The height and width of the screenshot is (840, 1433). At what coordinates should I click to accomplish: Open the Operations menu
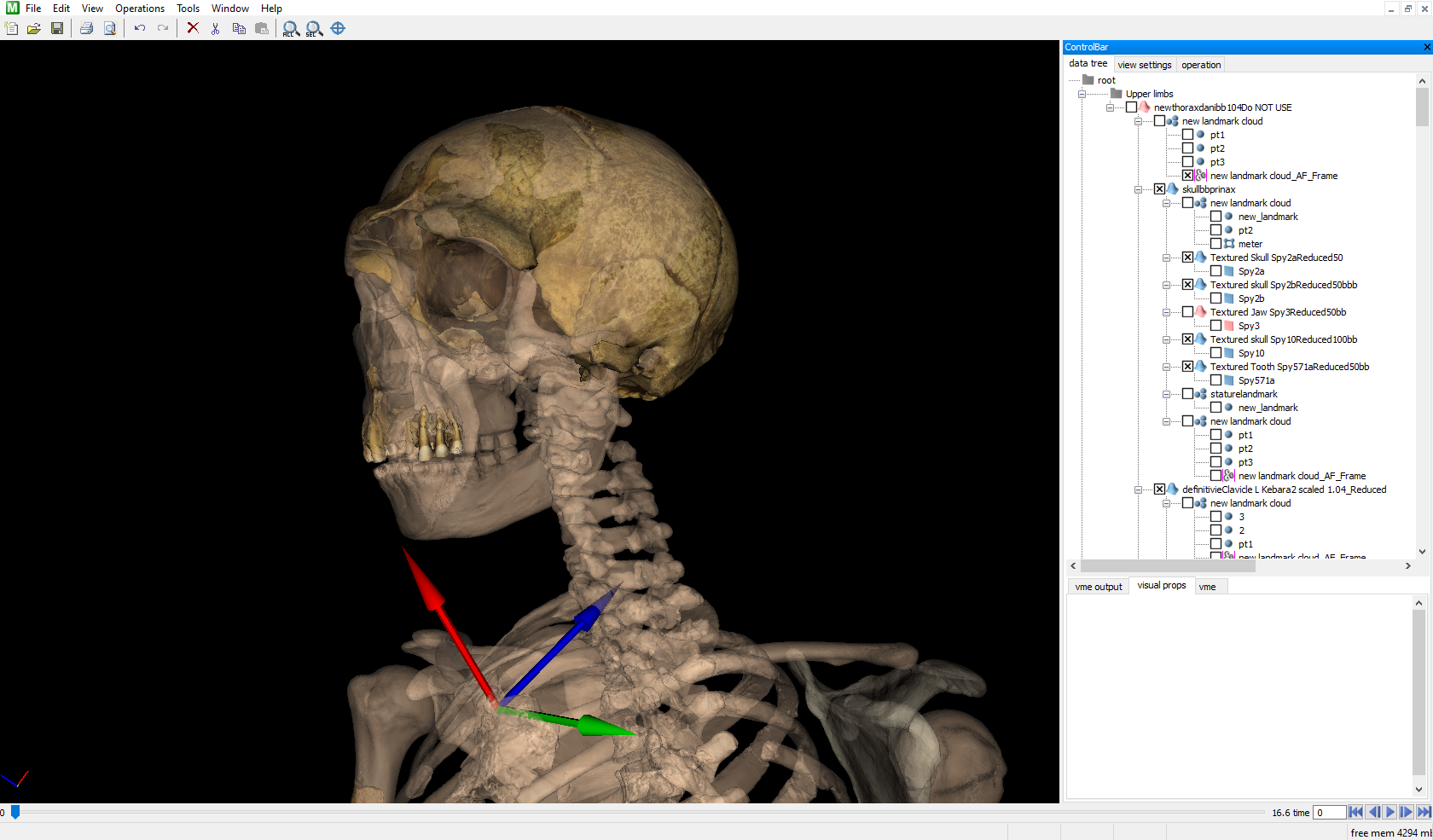pos(140,9)
